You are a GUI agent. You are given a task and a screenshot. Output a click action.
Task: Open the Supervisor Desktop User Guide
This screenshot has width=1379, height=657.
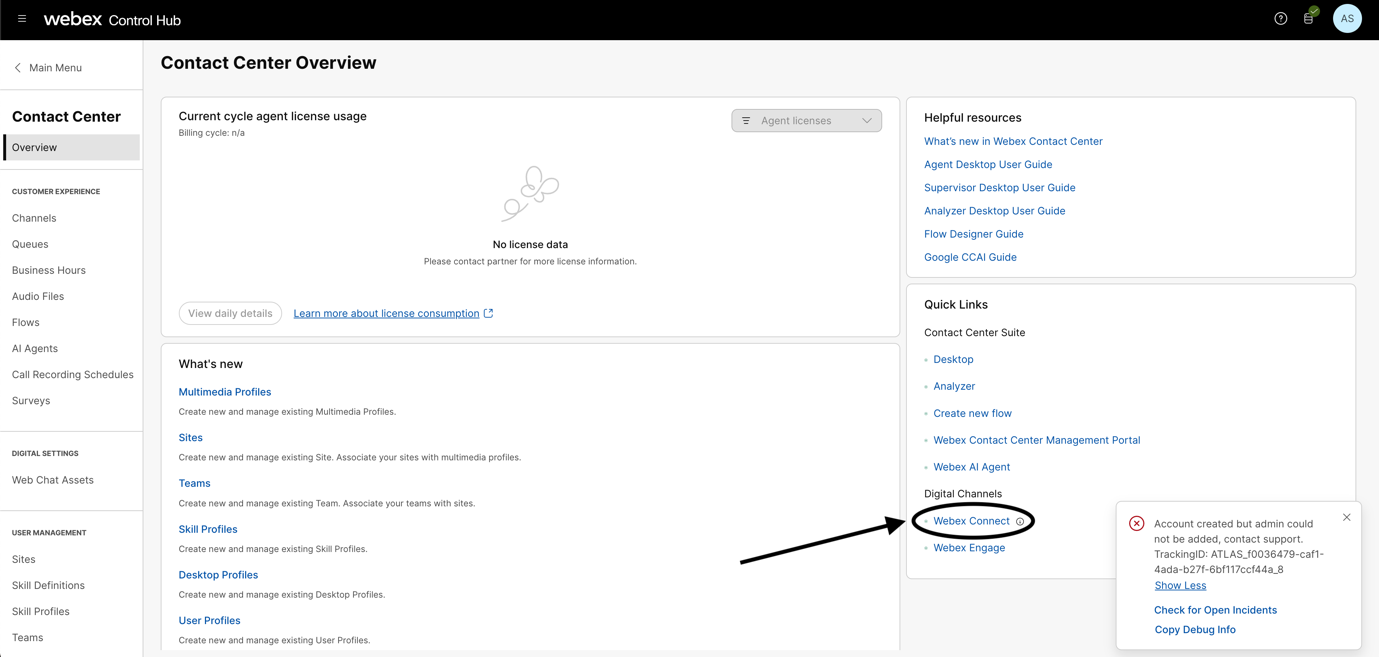pos(1000,187)
